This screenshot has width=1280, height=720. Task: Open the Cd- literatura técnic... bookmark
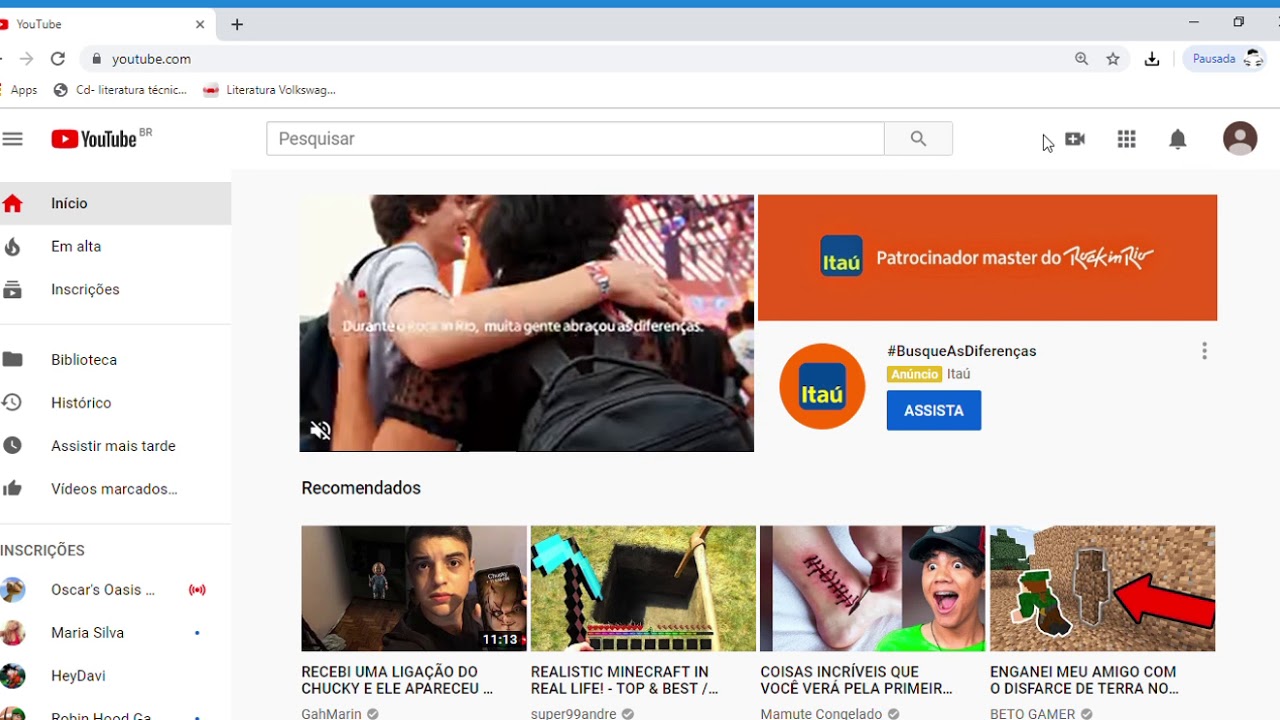120,90
